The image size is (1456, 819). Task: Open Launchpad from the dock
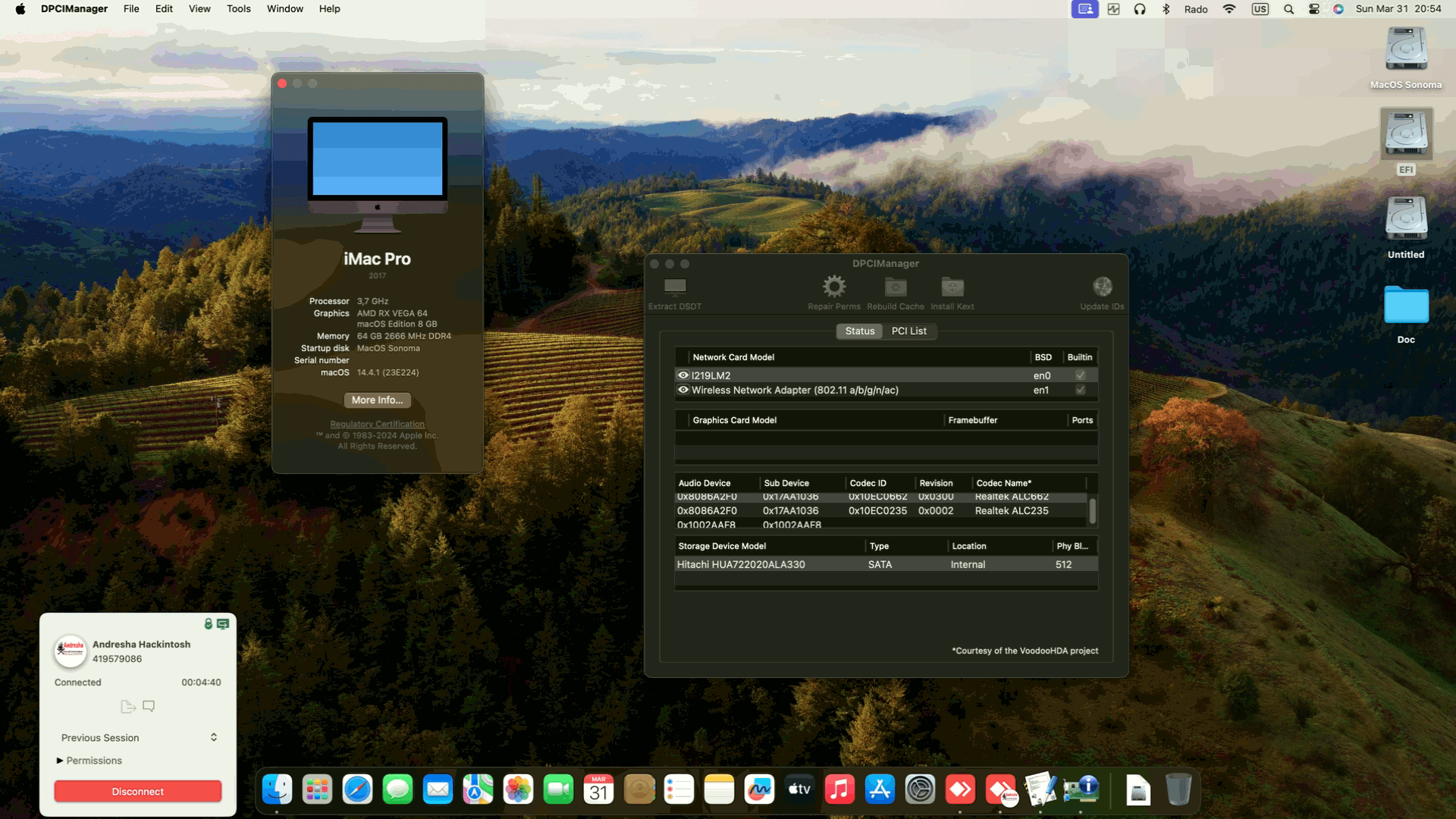pyautogui.click(x=317, y=790)
